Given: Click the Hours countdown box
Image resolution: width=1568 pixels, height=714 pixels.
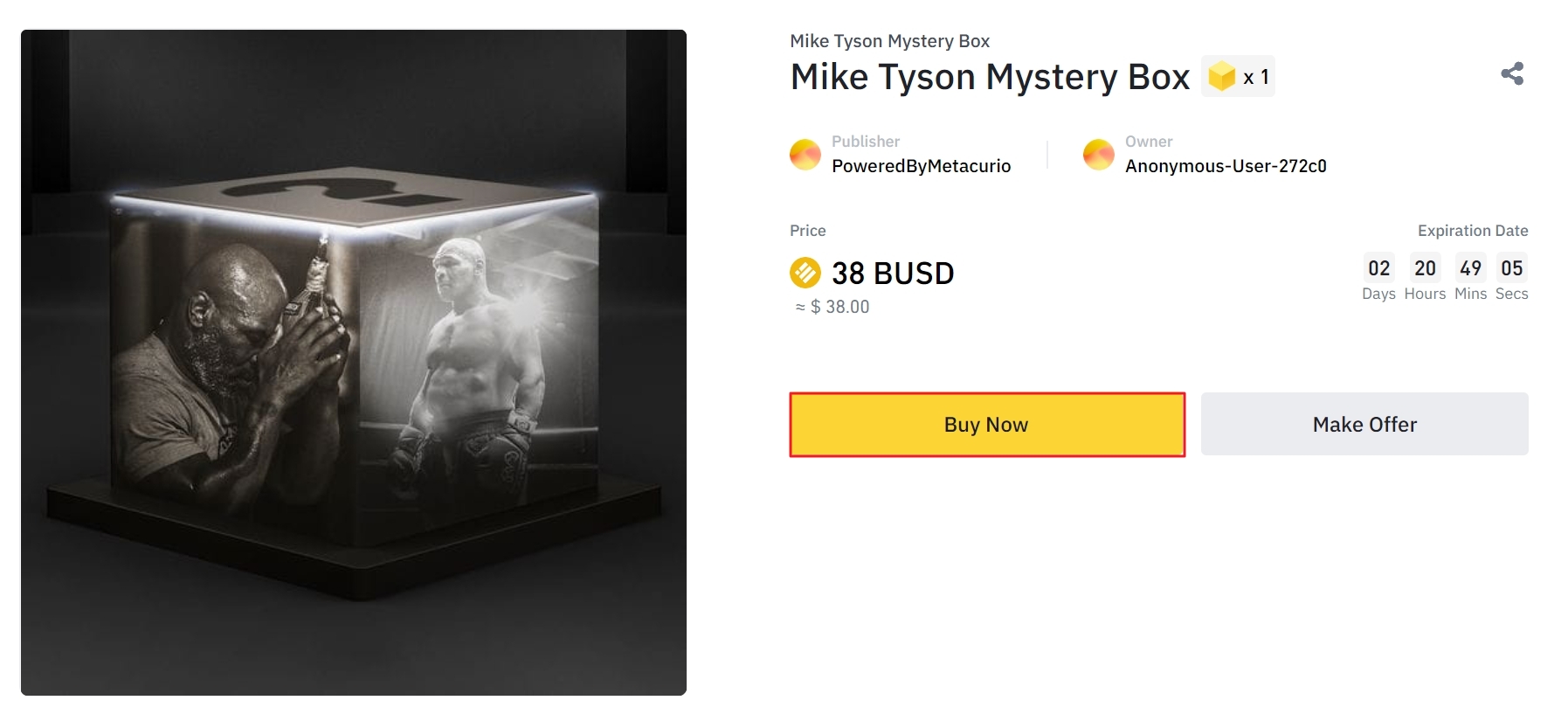Looking at the screenshot, I should [1425, 268].
